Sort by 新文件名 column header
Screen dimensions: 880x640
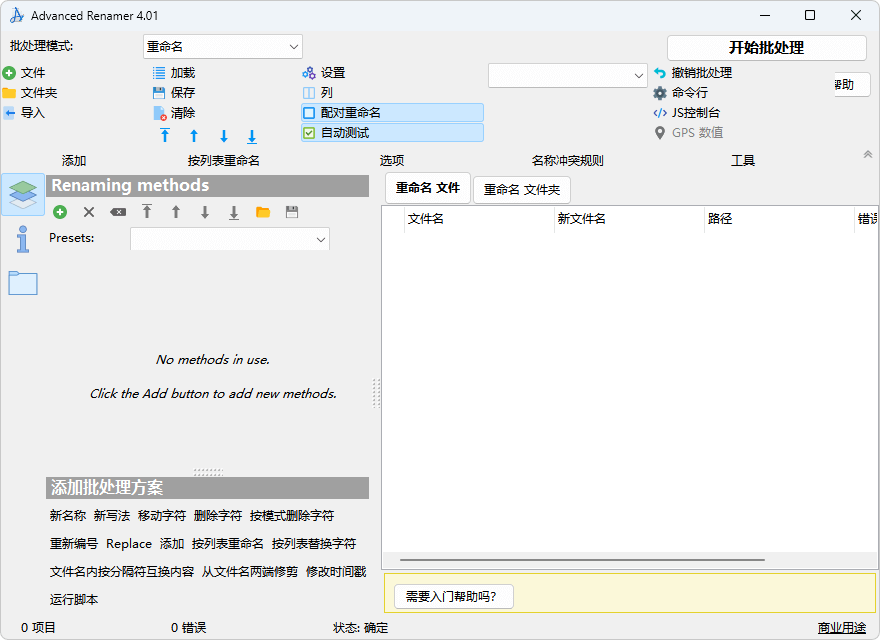629,219
